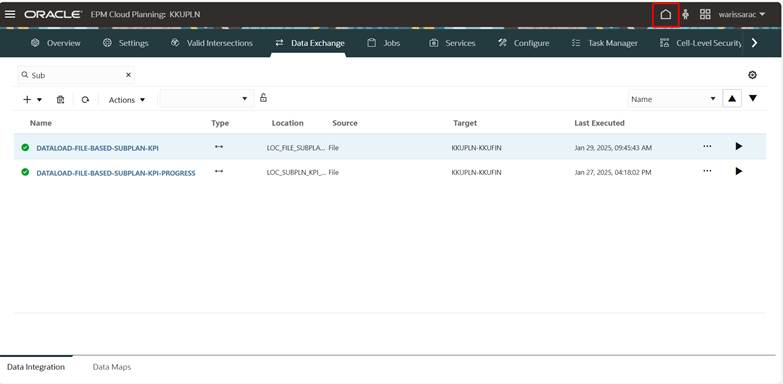783x384 pixels.
Task: Switch to the Data Maps bottom tab
Action: point(112,367)
